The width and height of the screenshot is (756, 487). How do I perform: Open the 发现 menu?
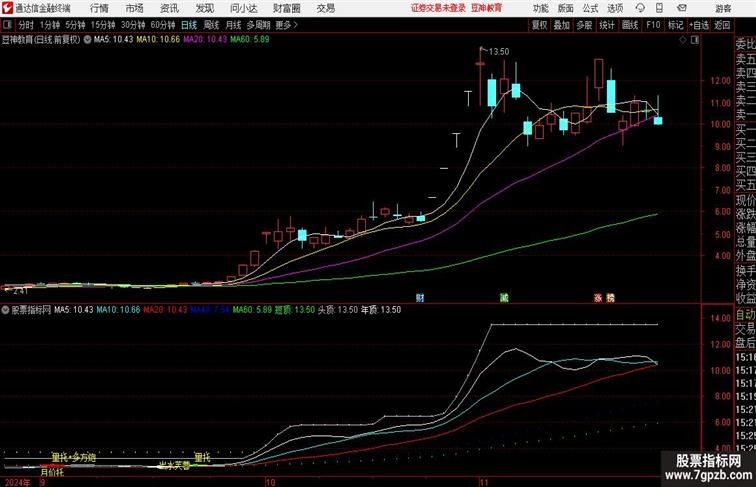(204, 8)
